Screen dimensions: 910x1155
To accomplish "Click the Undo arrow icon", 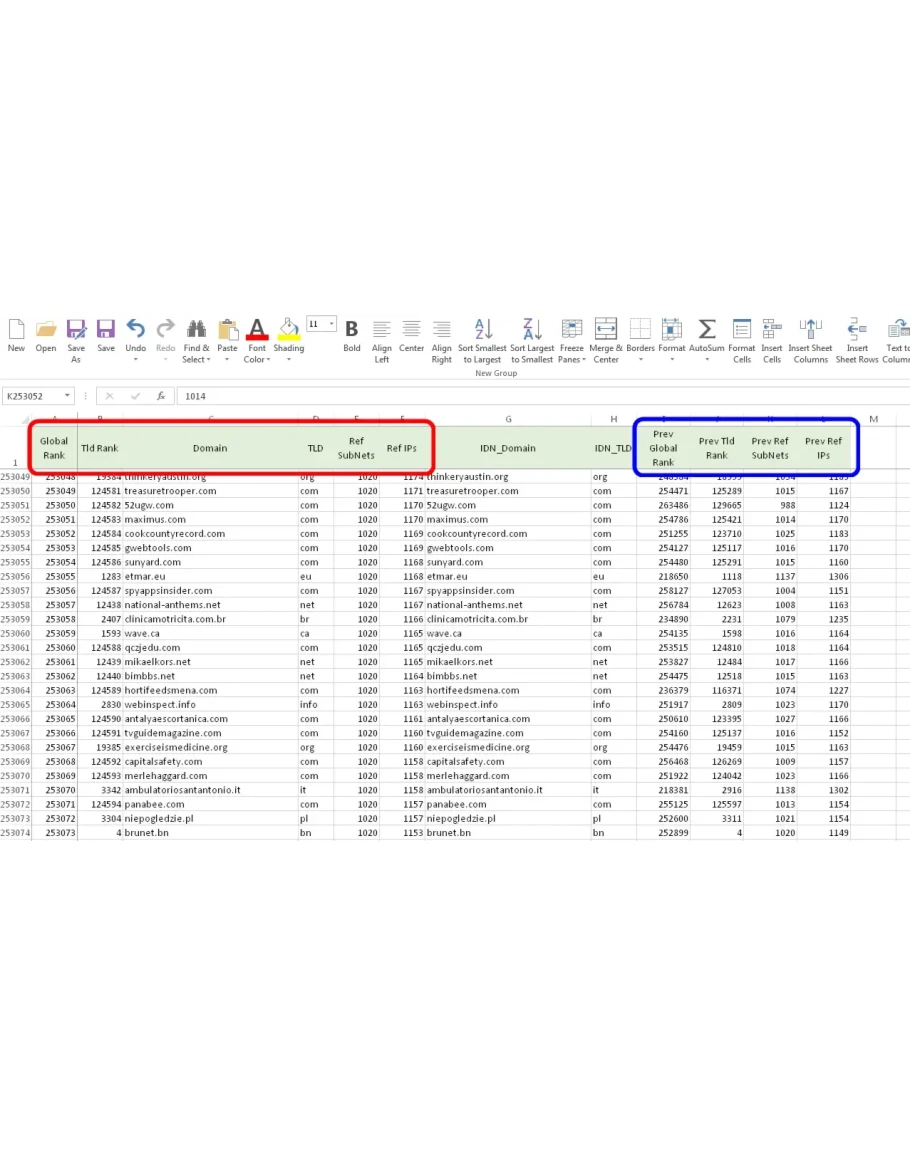I will [135, 329].
